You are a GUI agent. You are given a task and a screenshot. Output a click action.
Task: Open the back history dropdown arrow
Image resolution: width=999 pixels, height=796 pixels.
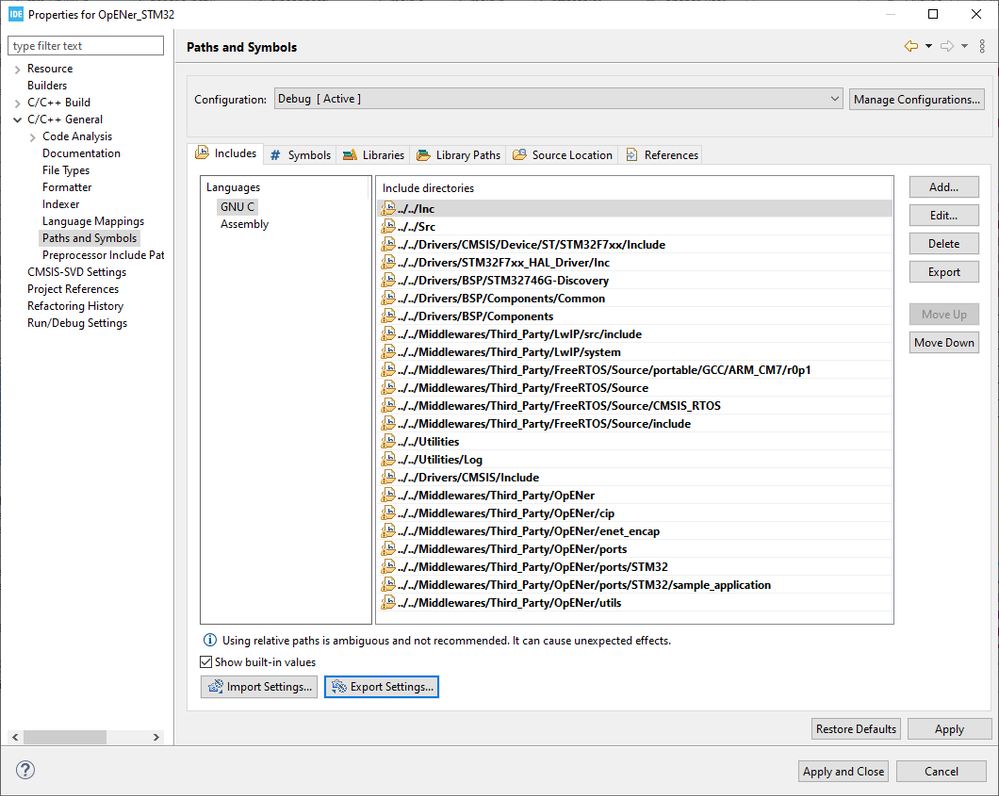pos(929,46)
